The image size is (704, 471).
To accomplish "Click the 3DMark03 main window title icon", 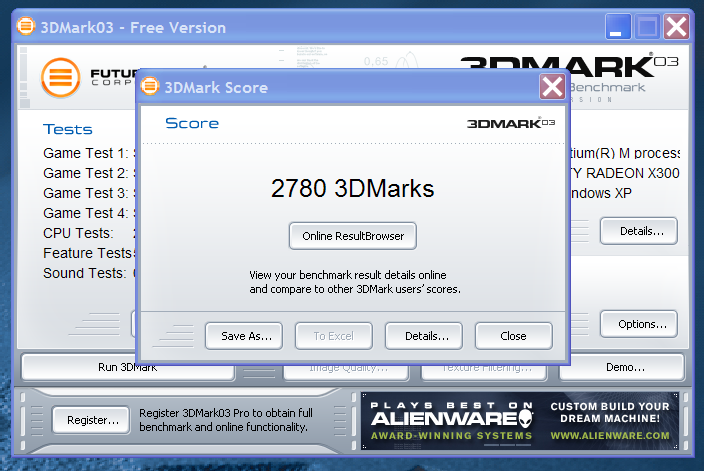I will 26,26.
